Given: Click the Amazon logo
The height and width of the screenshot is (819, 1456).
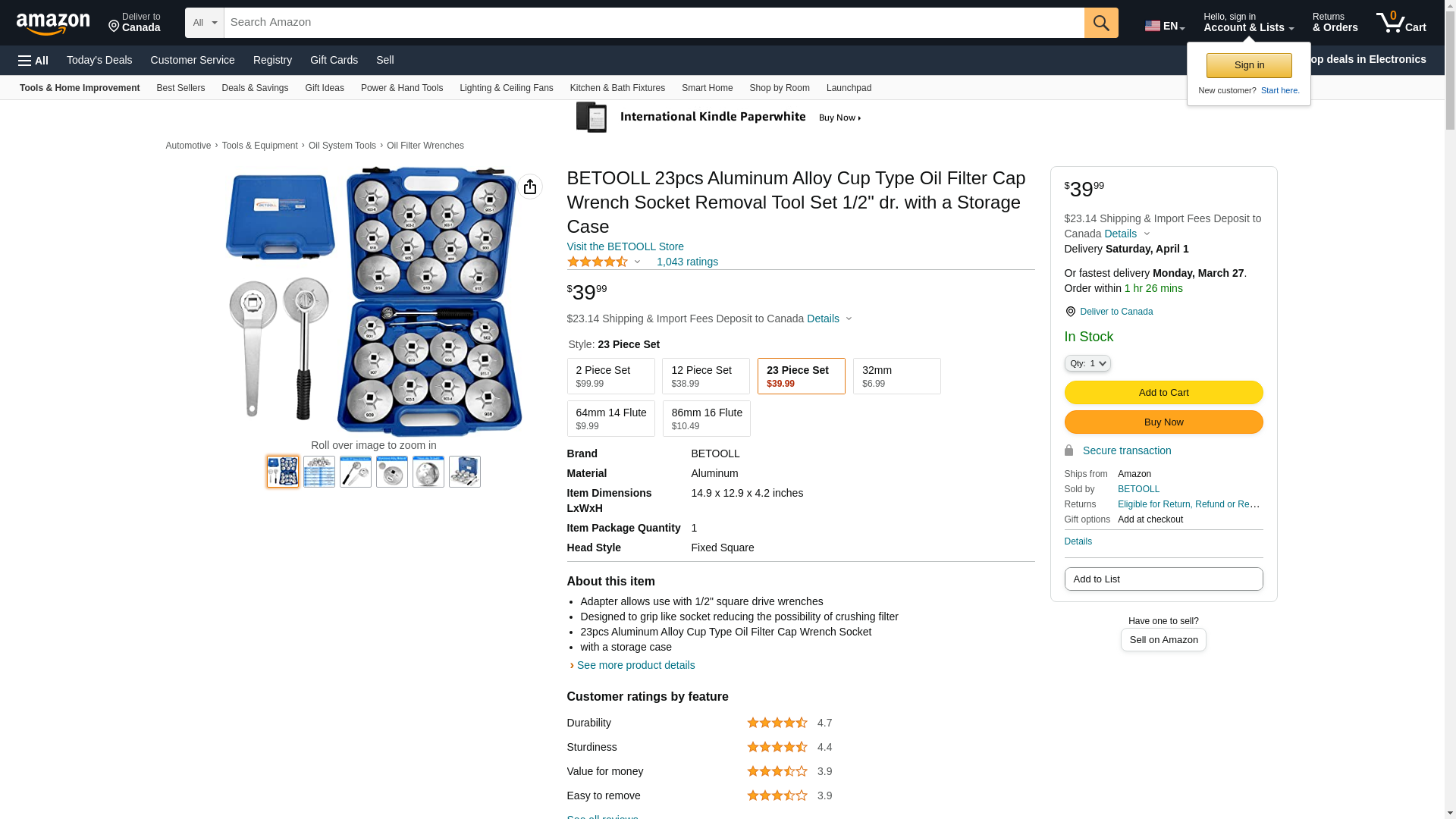Looking at the screenshot, I should pos(53,24).
